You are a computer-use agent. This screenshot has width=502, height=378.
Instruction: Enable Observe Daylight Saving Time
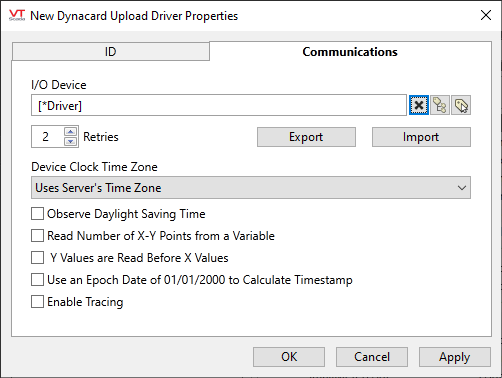37,214
